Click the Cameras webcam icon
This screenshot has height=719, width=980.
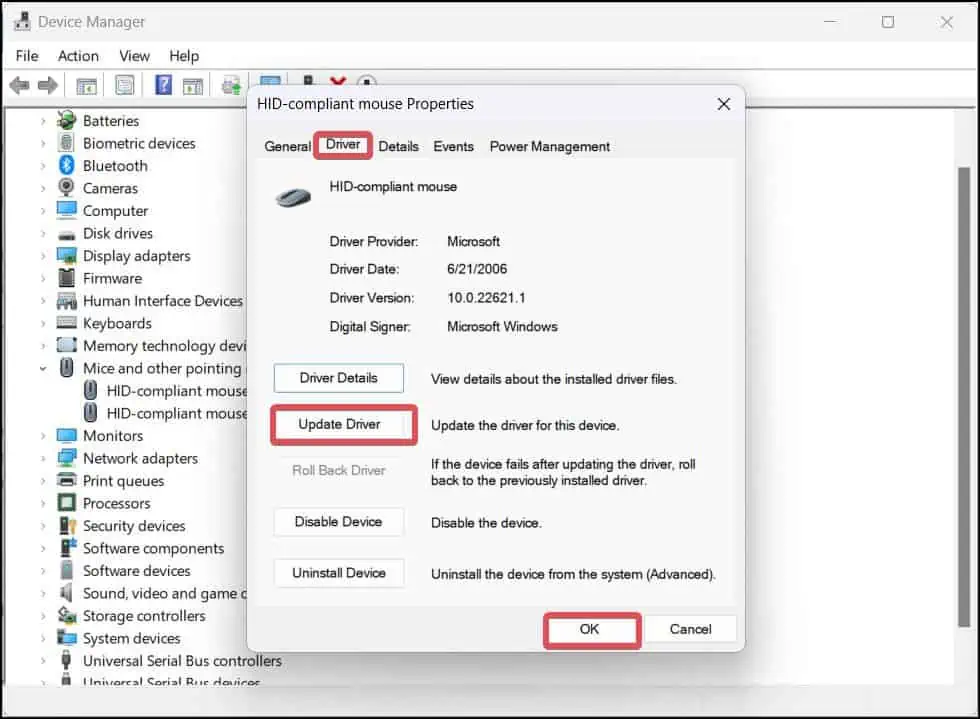[66, 188]
